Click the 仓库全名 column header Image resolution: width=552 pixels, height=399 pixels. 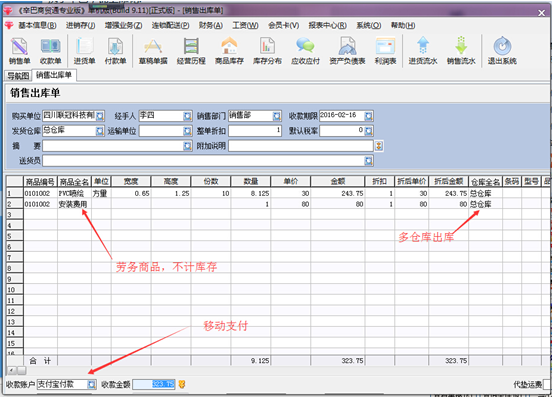coord(485,181)
